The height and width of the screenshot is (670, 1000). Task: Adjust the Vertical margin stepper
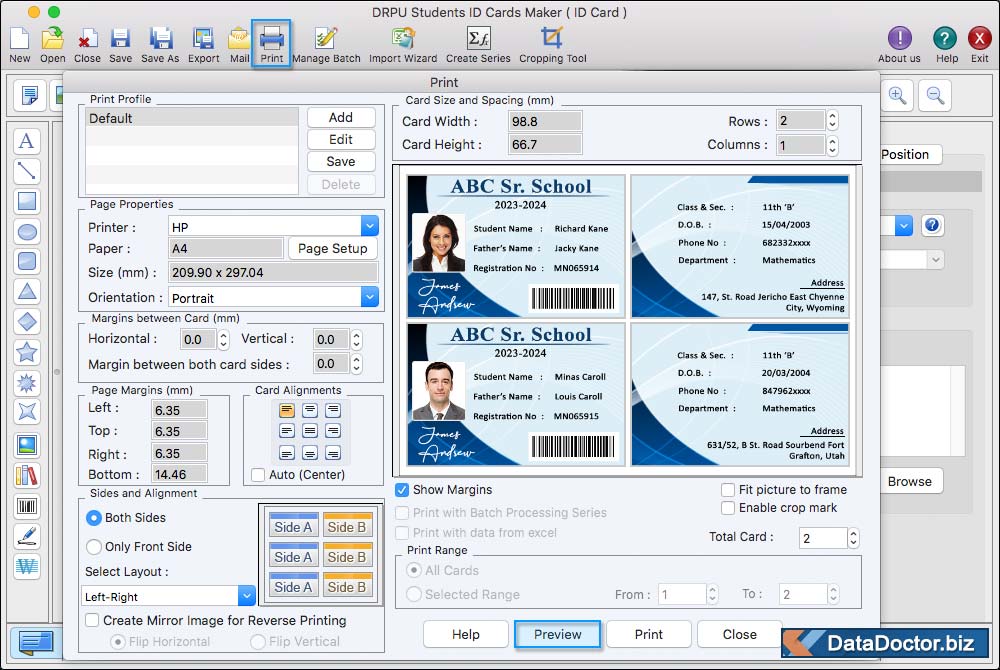pos(357,340)
